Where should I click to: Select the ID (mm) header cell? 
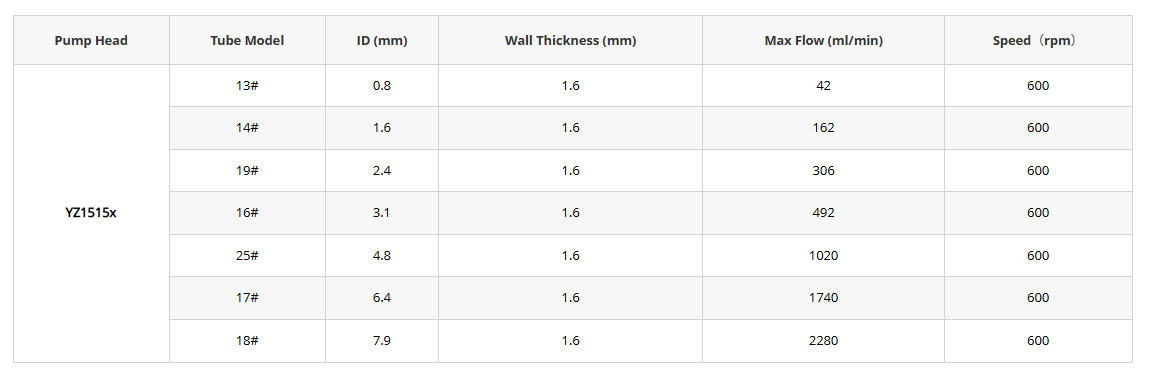click(x=382, y=40)
